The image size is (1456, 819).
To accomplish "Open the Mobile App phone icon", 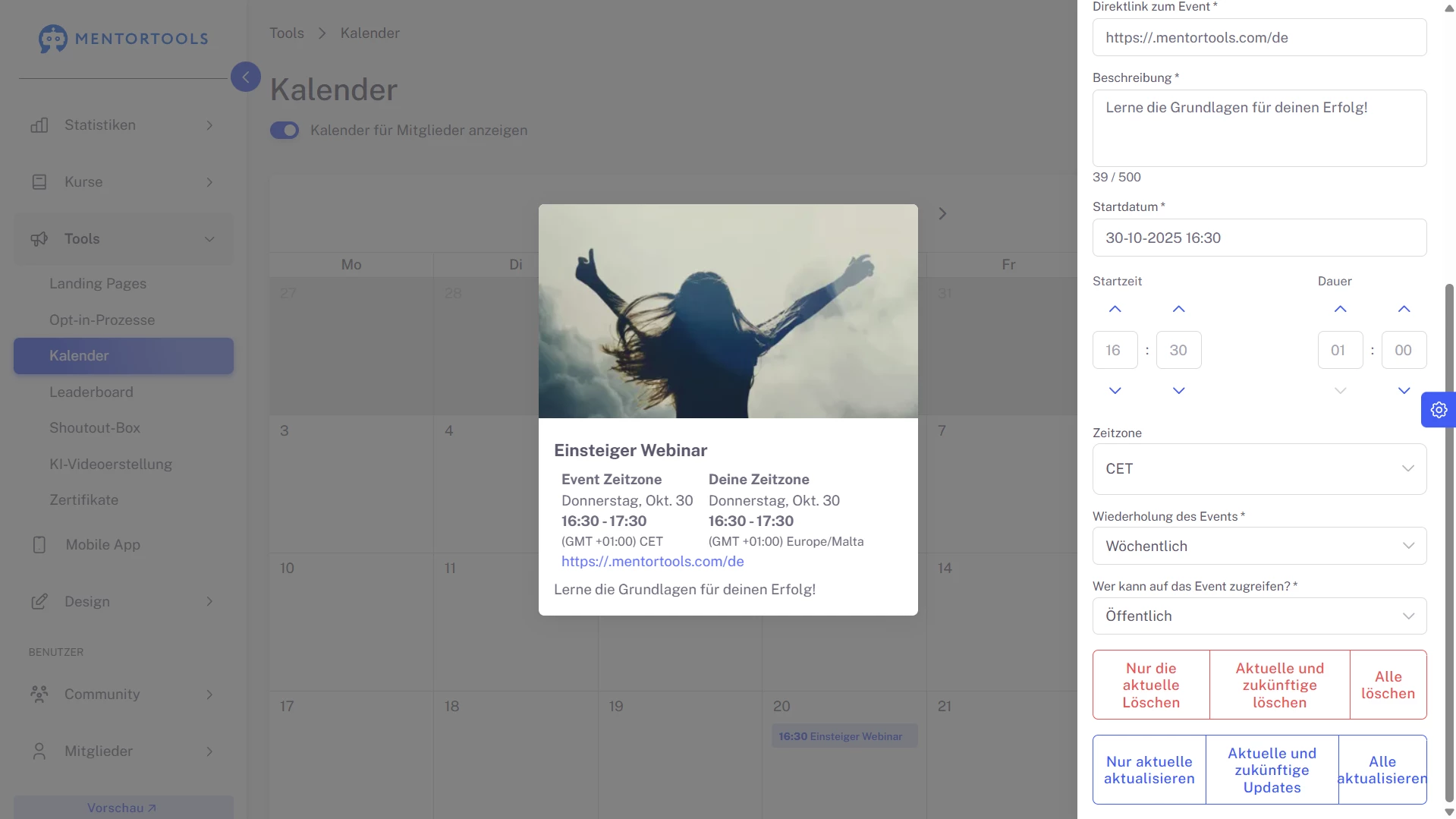I will click(39, 544).
